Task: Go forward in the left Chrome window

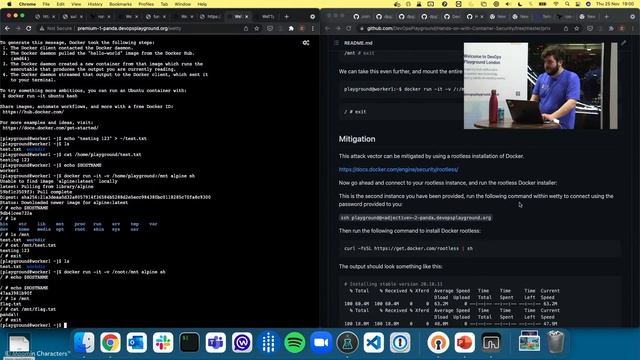Action: (18, 29)
